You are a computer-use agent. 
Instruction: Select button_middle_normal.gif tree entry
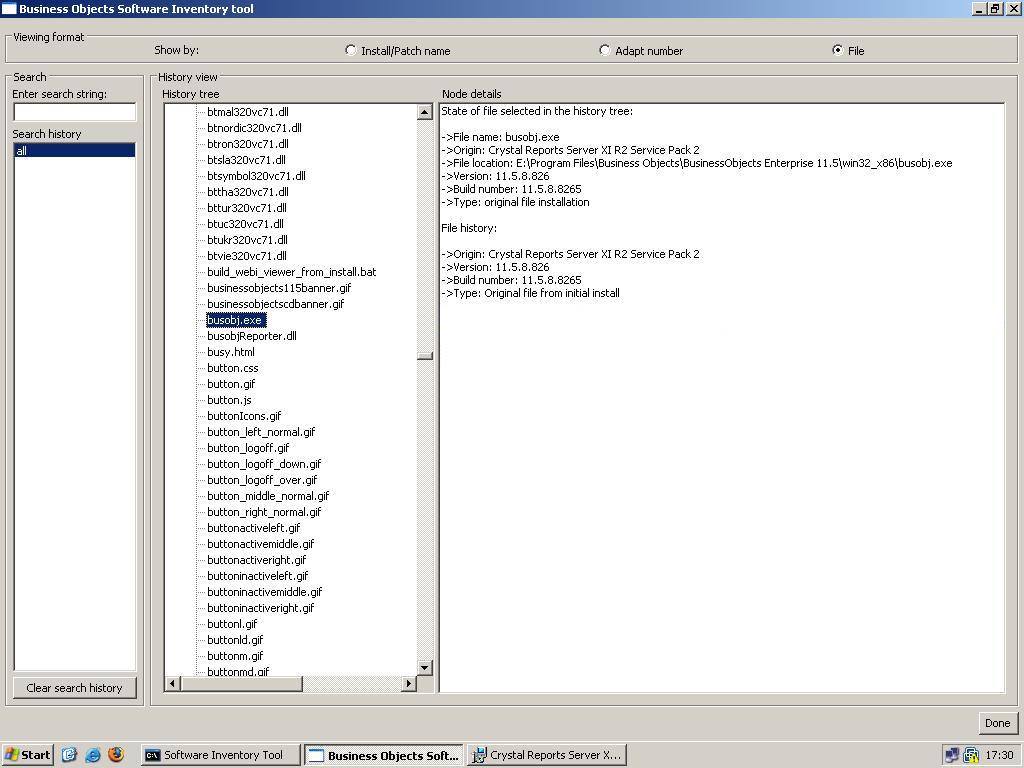268,496
